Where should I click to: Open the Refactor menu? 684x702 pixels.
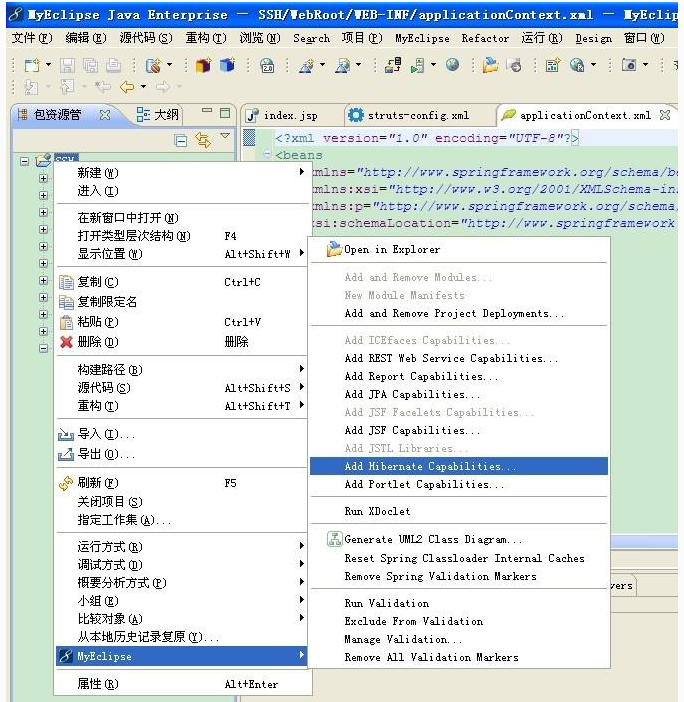[x=485, y=39]
